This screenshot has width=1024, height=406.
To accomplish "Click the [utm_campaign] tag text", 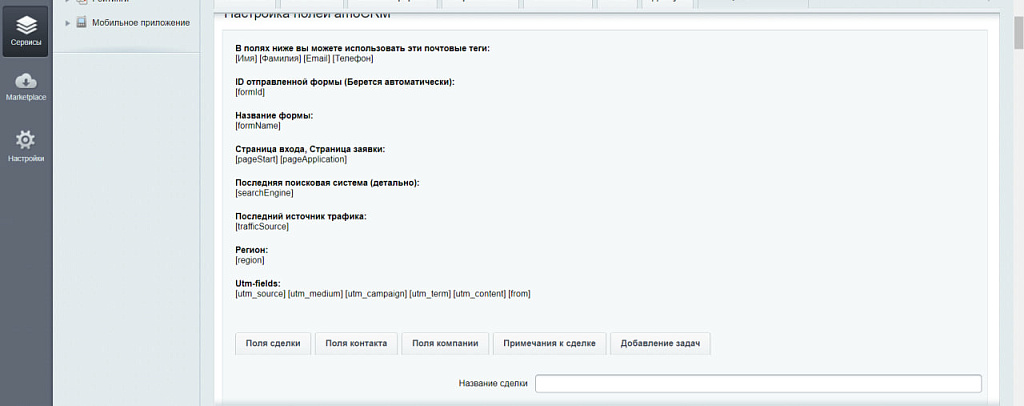I will point(376,294).
